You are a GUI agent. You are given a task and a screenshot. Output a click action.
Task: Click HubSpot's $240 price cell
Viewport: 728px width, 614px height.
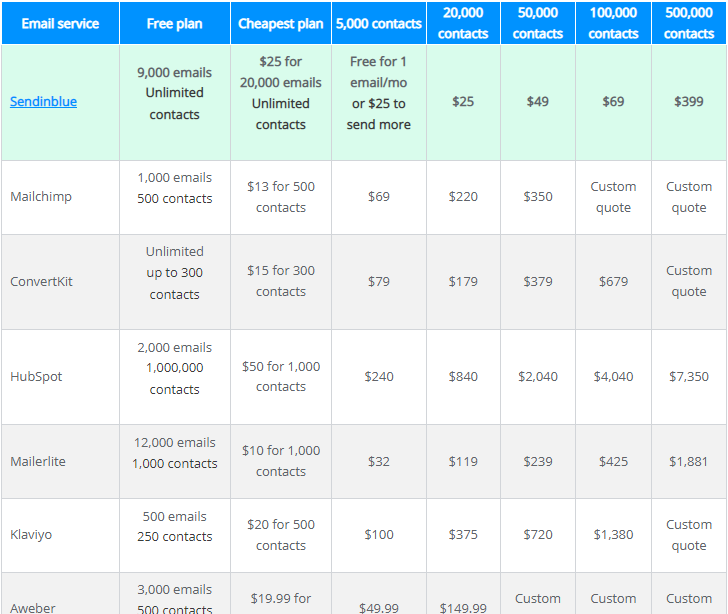click(379, 377)
